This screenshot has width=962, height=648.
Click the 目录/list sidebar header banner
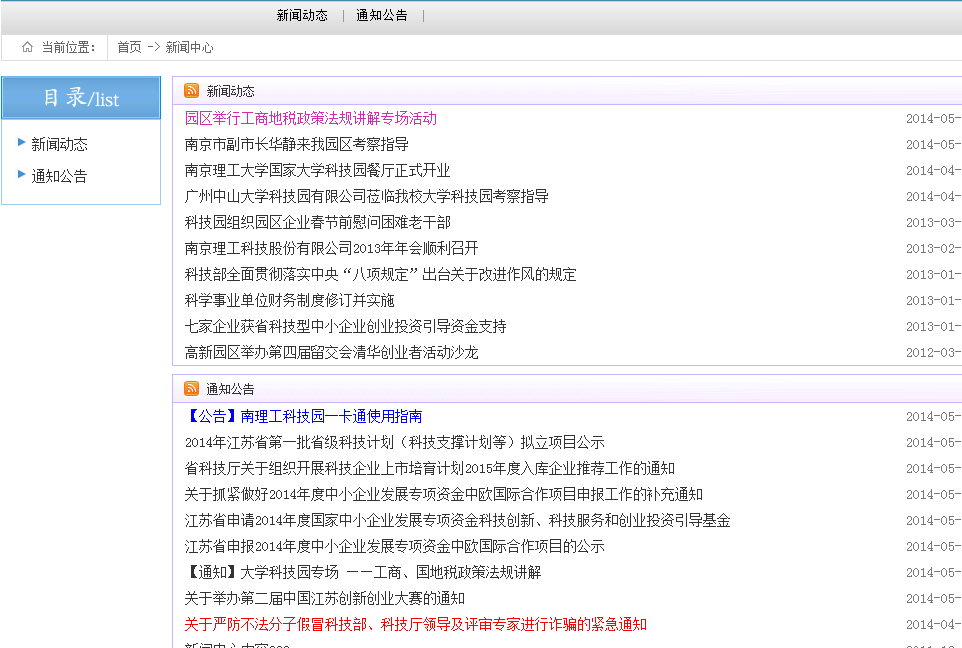(81, 98)
